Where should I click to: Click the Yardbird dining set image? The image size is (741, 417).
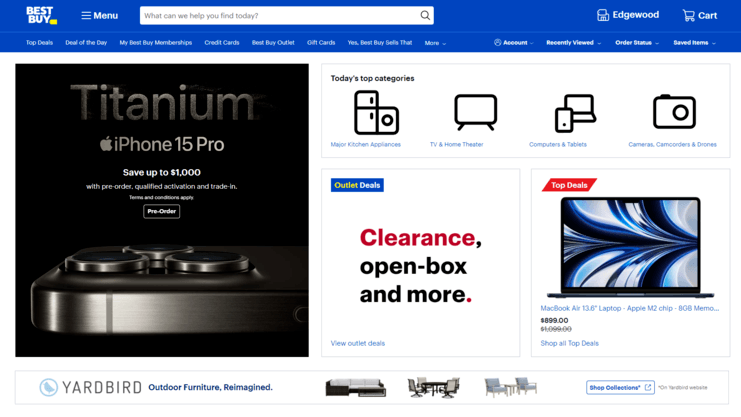(x=433, y=387)
